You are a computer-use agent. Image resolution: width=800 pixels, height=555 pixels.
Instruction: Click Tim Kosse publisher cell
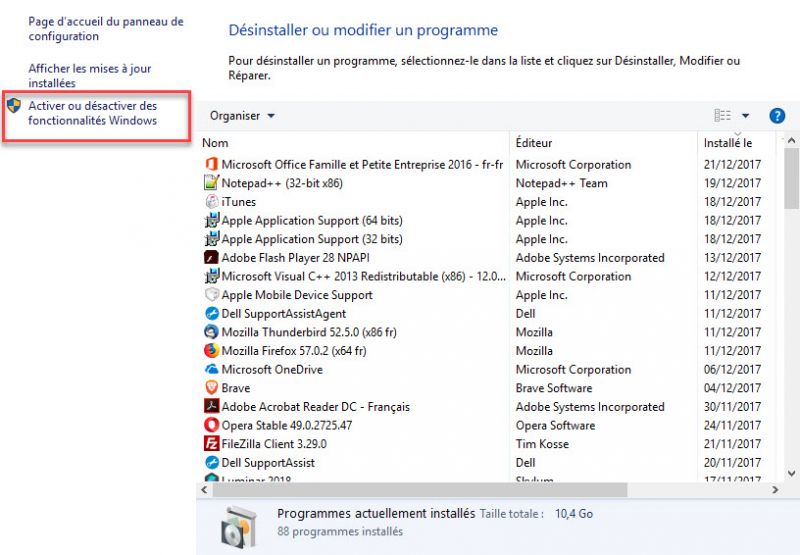pyautogui.click(x=542, y=444)
